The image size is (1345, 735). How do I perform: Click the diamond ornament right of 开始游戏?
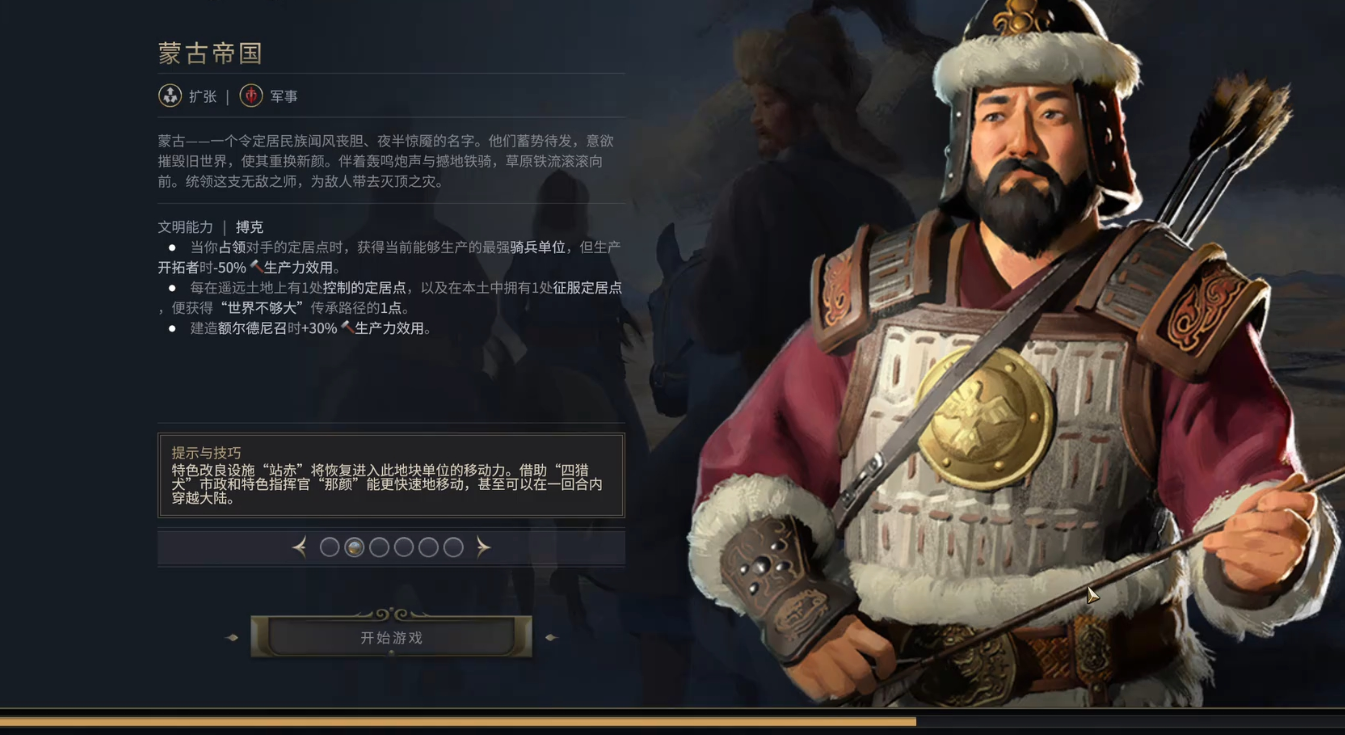click(550, 637)
